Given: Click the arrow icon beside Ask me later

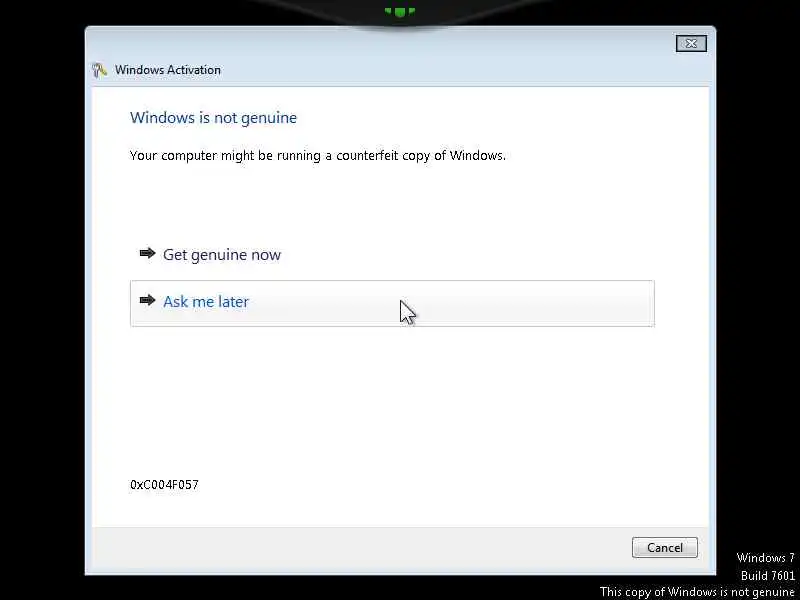Looking at the screenshot, I should point(147,300).
